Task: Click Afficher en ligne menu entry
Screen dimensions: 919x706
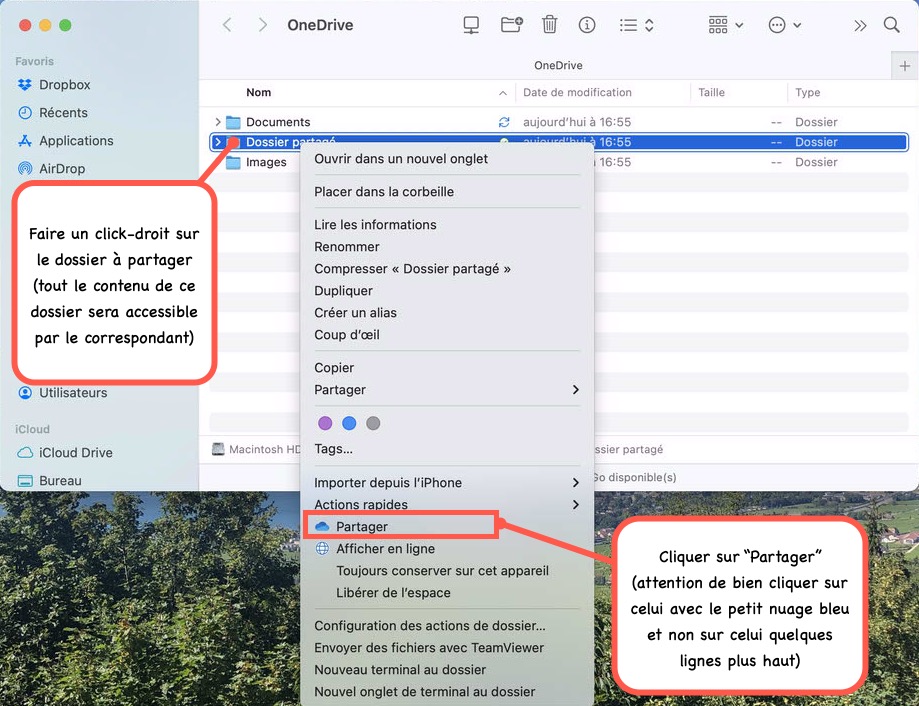Action: coord(385,549)
